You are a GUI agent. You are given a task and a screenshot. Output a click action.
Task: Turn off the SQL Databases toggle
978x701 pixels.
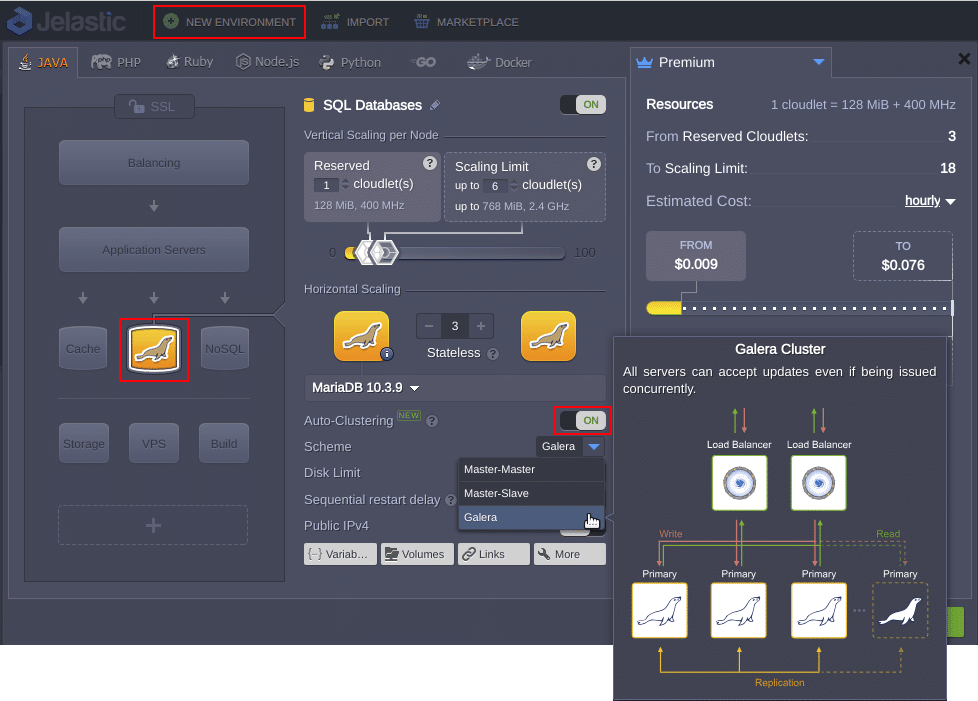point(583,105)
